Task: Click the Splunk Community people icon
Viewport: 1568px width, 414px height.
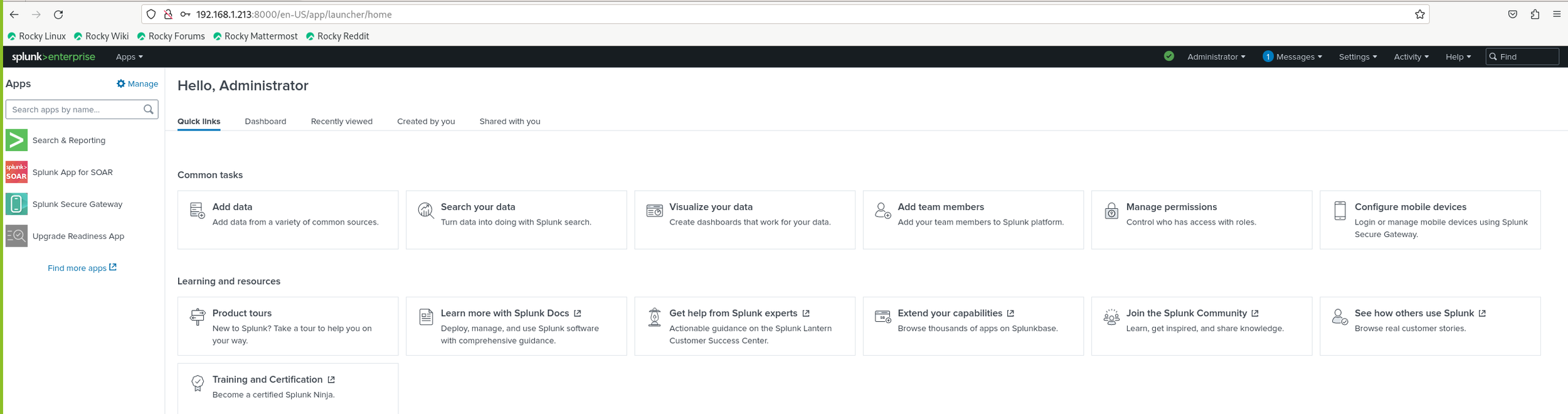Action: pyautogui.click(x=1111, y=317)
